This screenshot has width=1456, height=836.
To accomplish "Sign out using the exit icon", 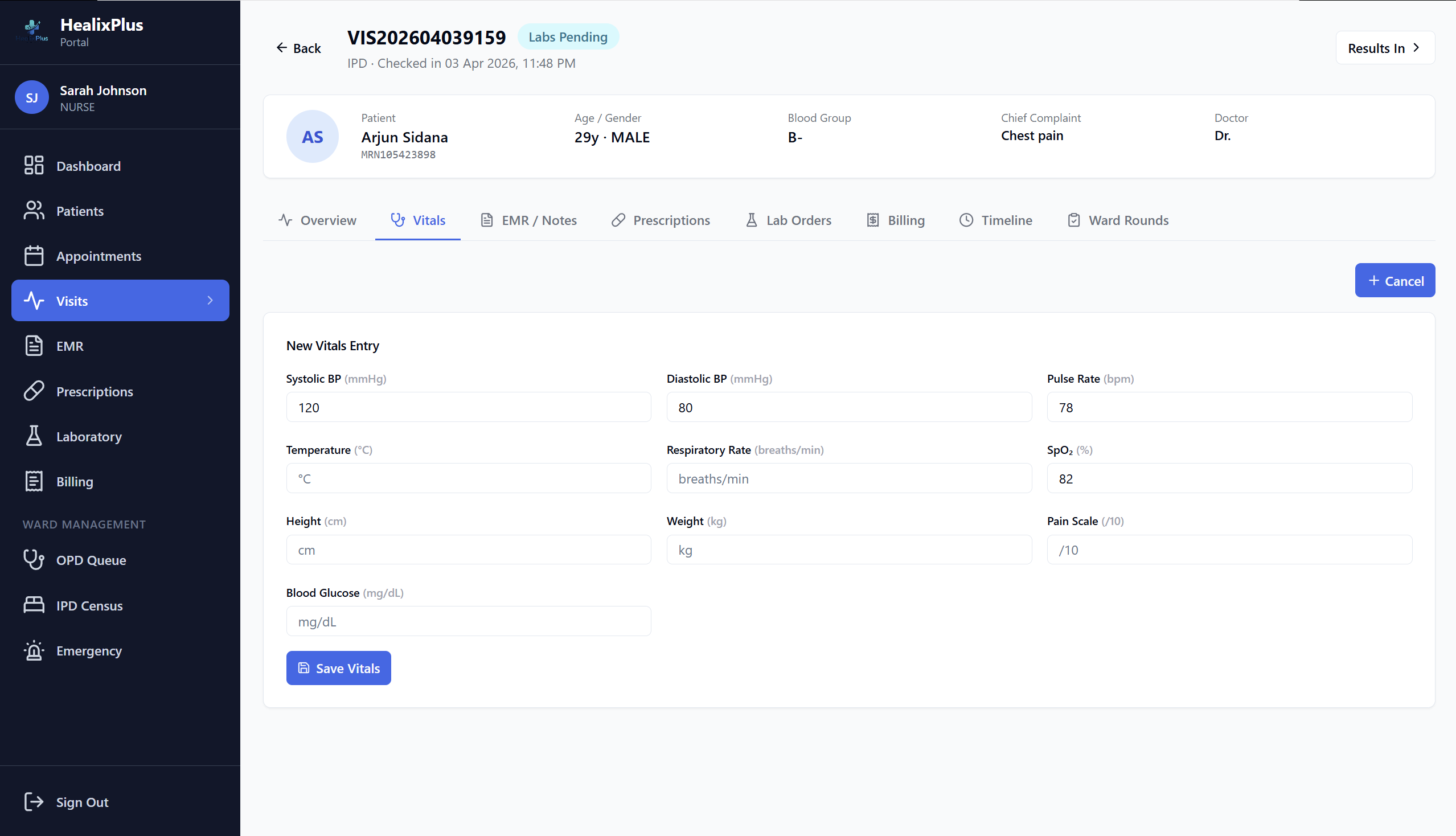I will point(33,802).
